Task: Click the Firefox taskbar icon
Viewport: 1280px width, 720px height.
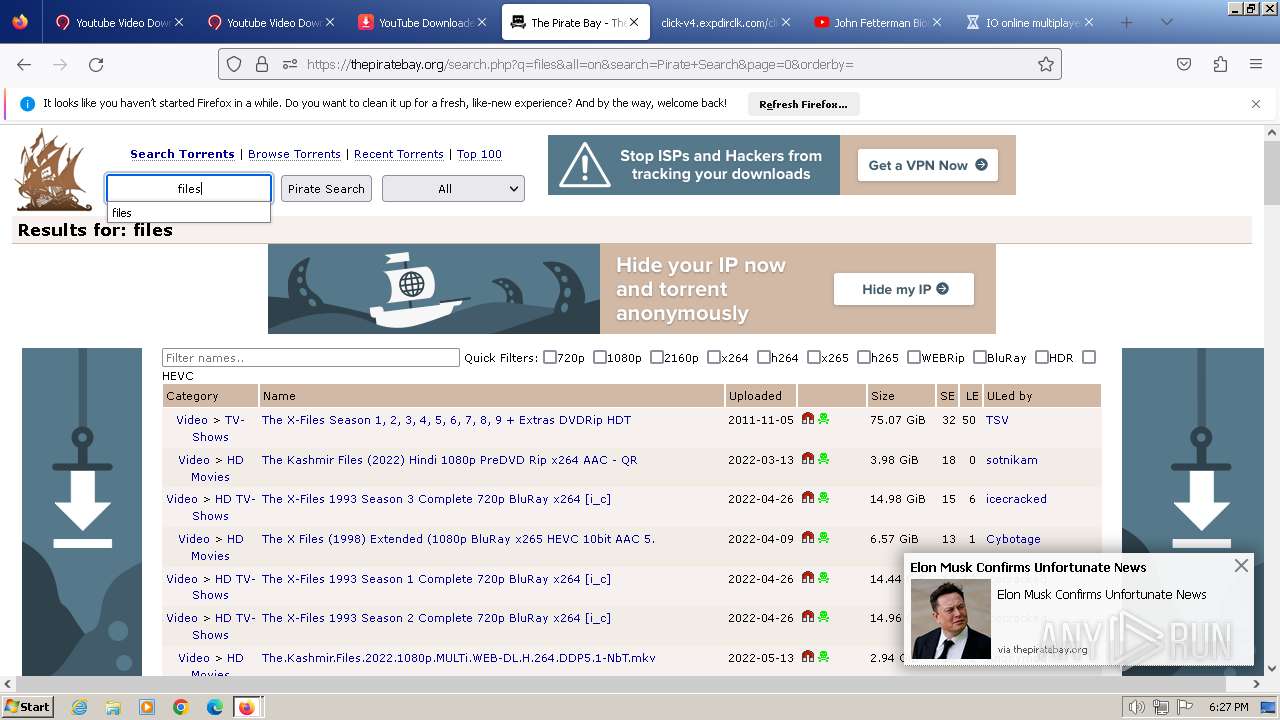Action: (246, 707)
